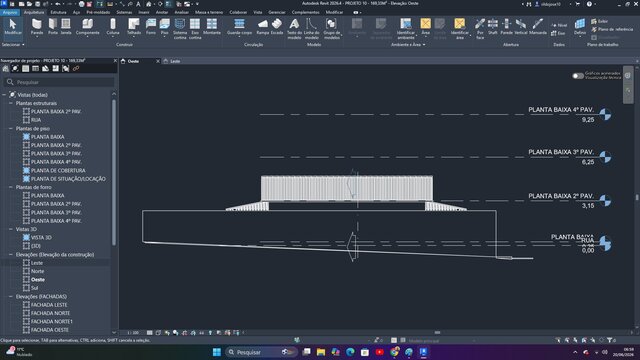The width and height of the screenshot is (640, 360).
Task: Click the Modificar arrow tool
Action: pos(13,27)
